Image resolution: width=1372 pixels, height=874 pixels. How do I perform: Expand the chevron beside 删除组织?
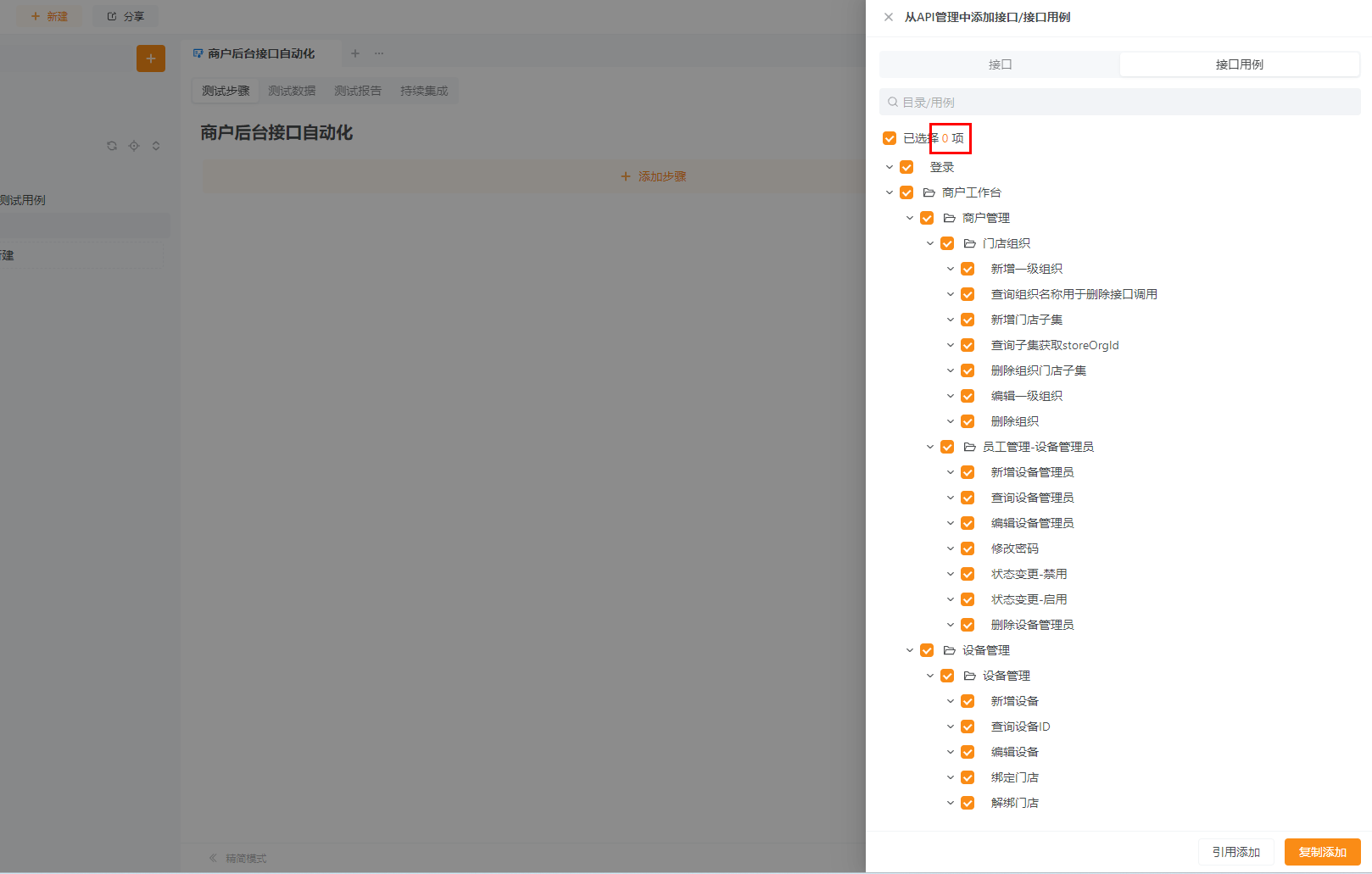[x=951, y=421]
